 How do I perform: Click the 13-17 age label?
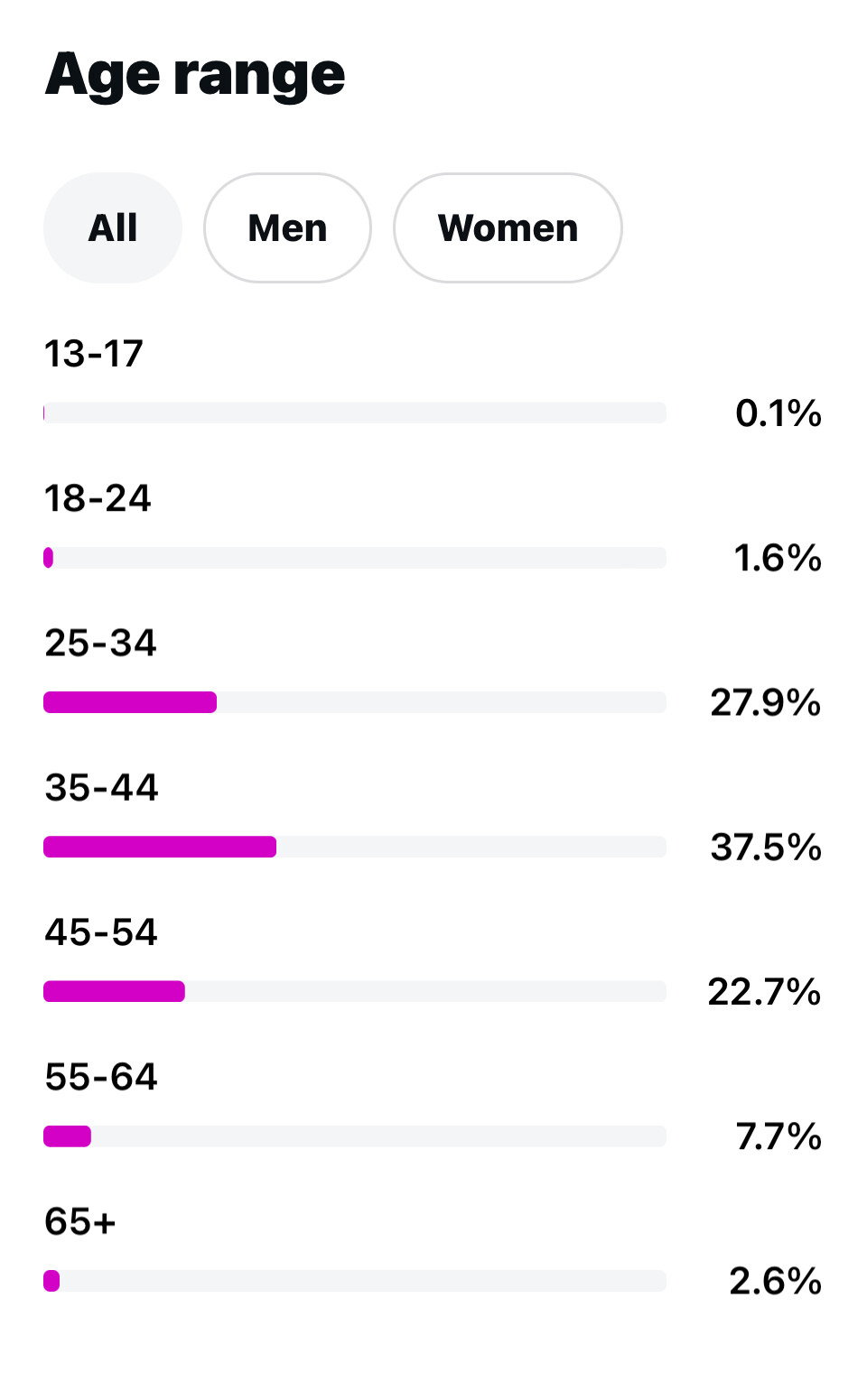coord(94,354)
